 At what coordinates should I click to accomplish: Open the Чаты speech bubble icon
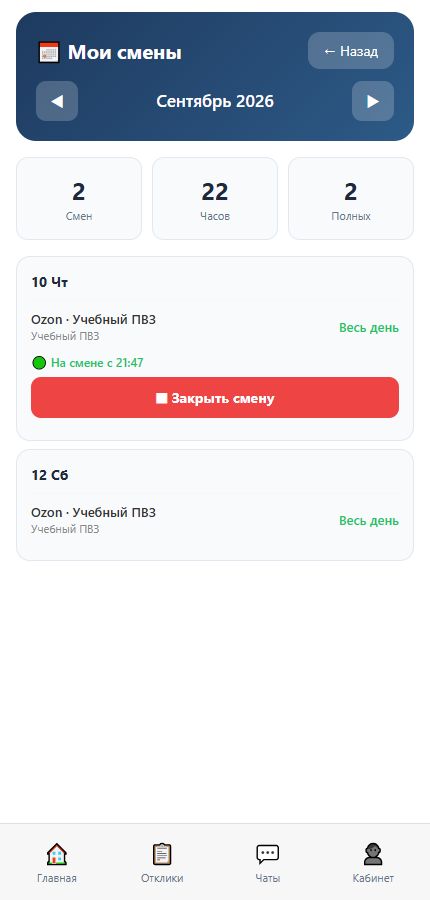tap(268, 854)
